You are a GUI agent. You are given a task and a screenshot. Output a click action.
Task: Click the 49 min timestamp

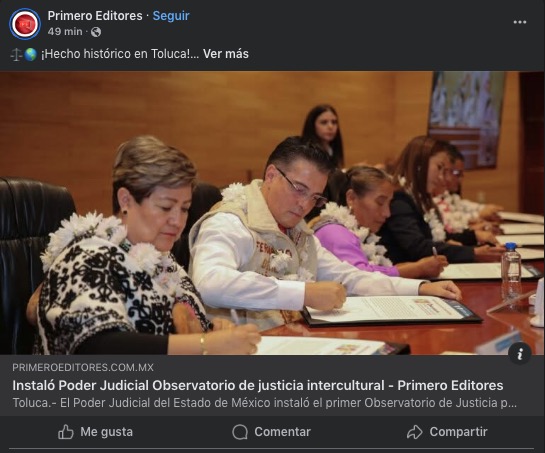pos(65,32)
